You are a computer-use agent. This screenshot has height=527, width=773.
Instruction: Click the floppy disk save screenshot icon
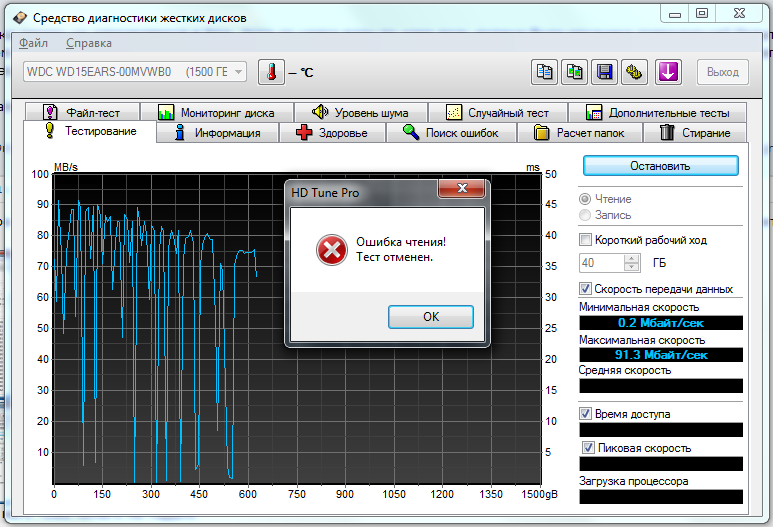(x=604, y=72)
